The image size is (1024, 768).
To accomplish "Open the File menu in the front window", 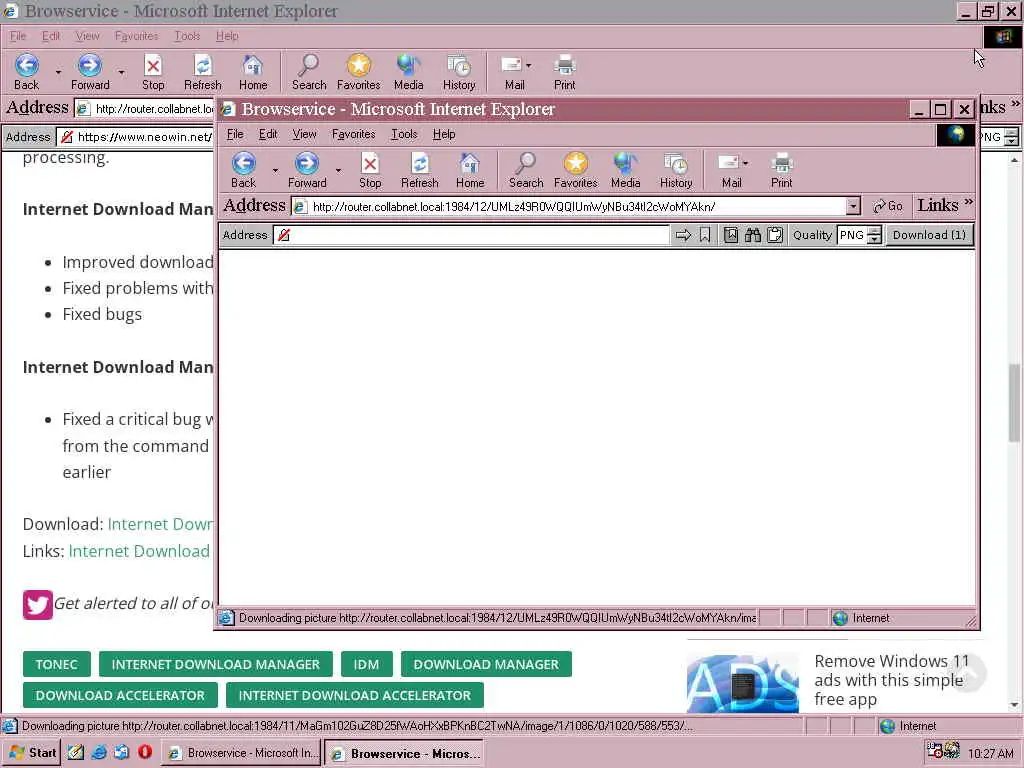I will tap(235, 134).
